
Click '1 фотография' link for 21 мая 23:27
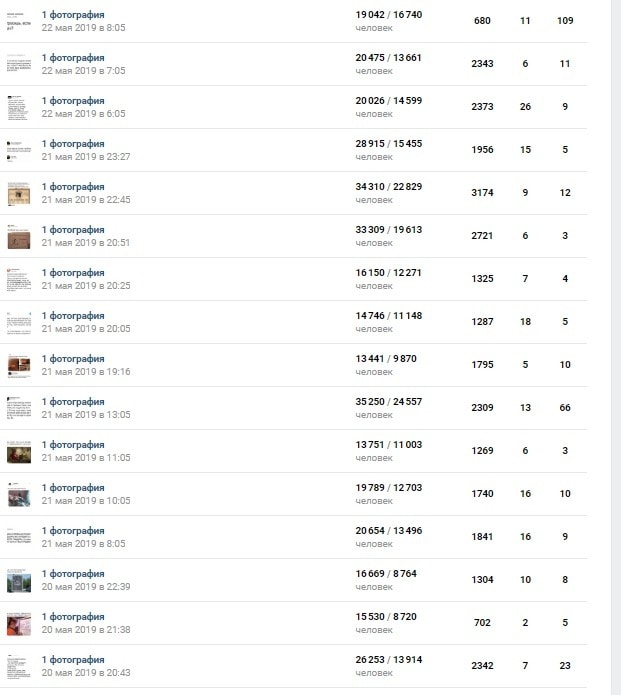pos(73,144)
